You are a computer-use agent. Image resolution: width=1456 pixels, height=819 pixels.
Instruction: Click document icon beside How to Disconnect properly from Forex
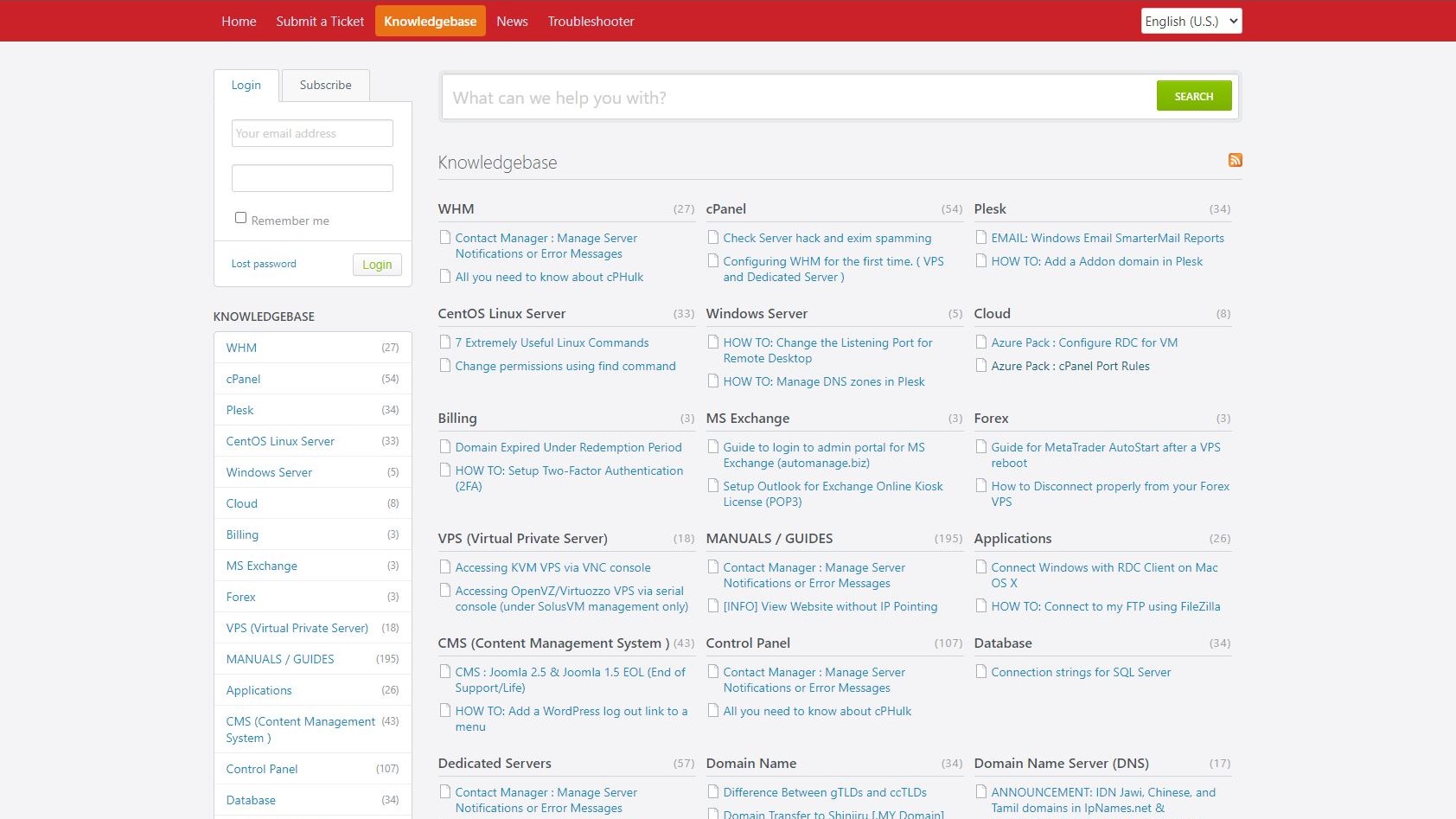(x=981, y=486)
